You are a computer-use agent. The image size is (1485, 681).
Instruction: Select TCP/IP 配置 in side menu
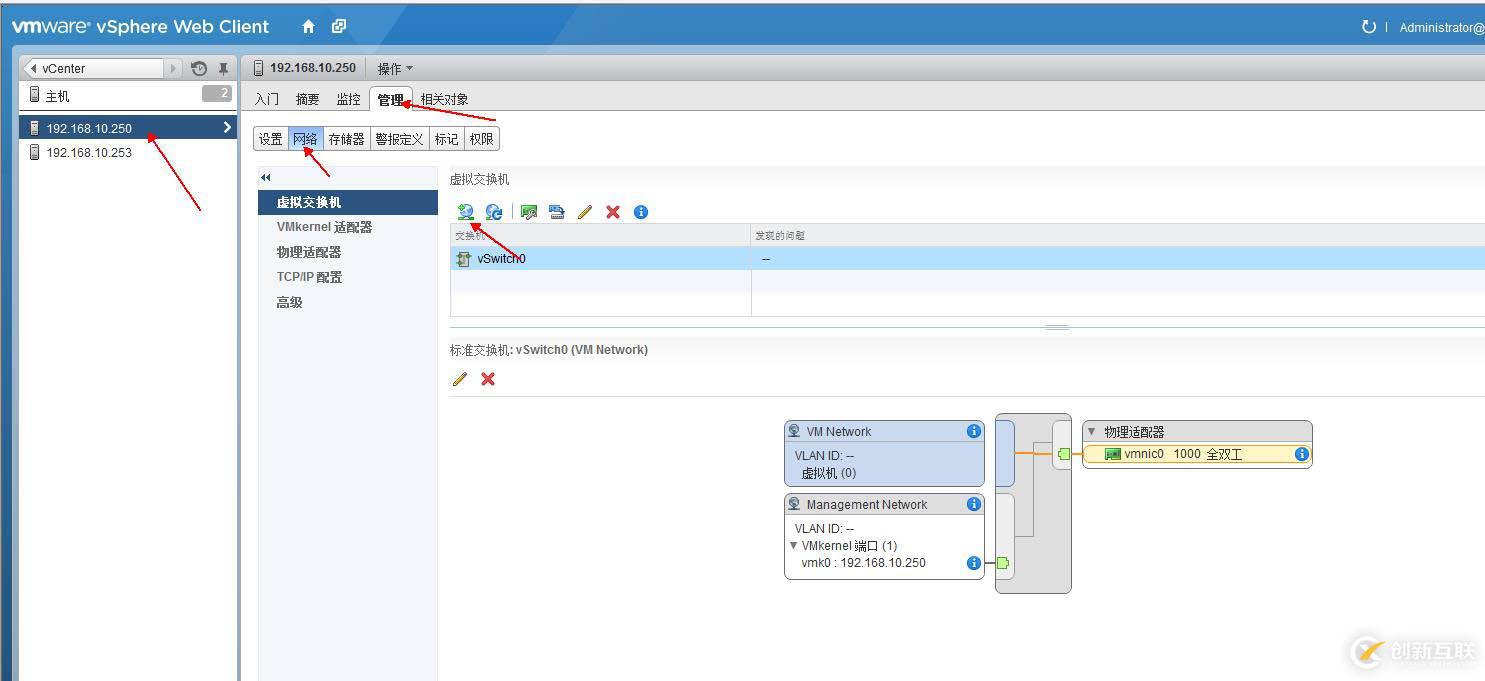pyautogui.click(x=348, y=277)
